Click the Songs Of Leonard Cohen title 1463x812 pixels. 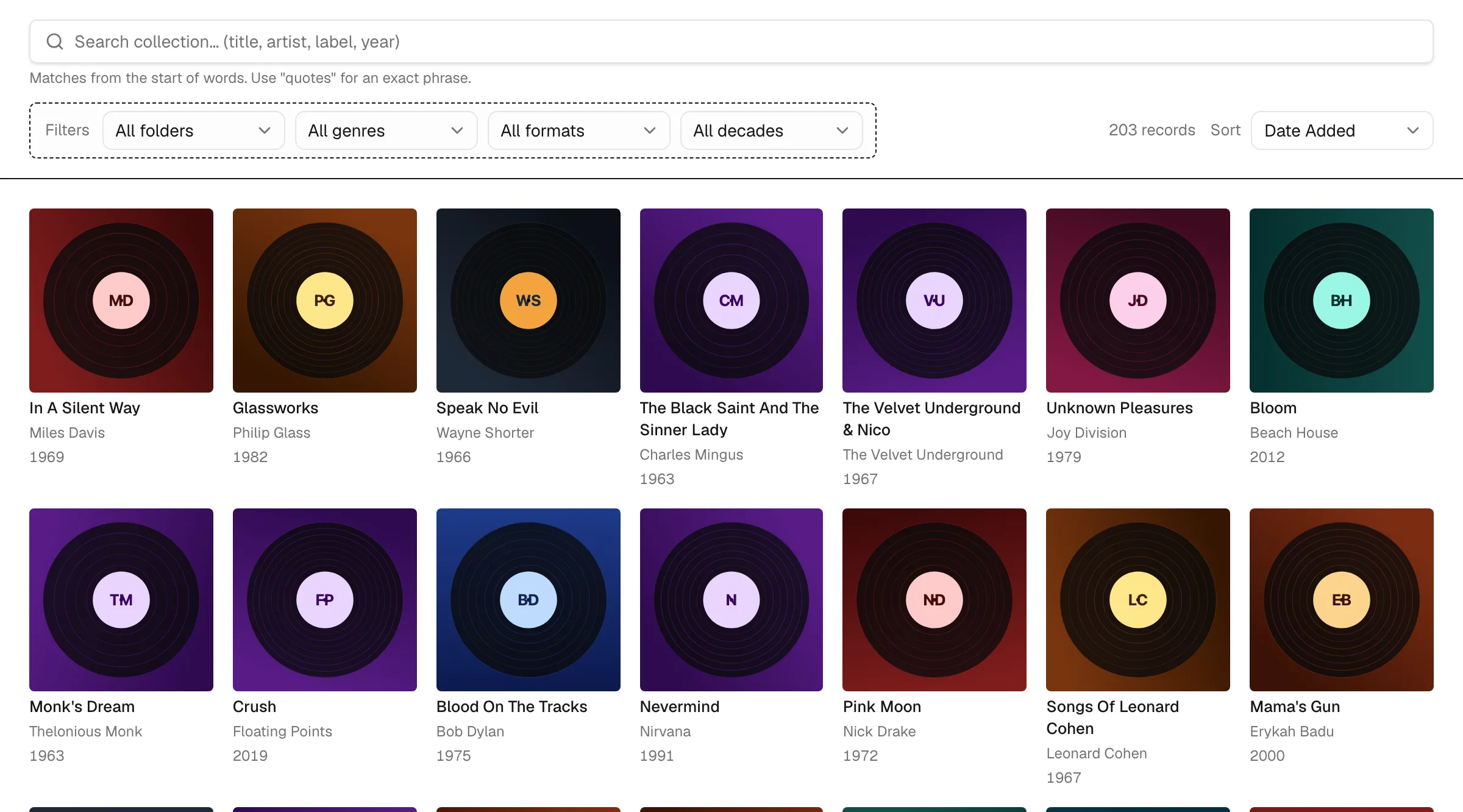(x=1113, y=718)
